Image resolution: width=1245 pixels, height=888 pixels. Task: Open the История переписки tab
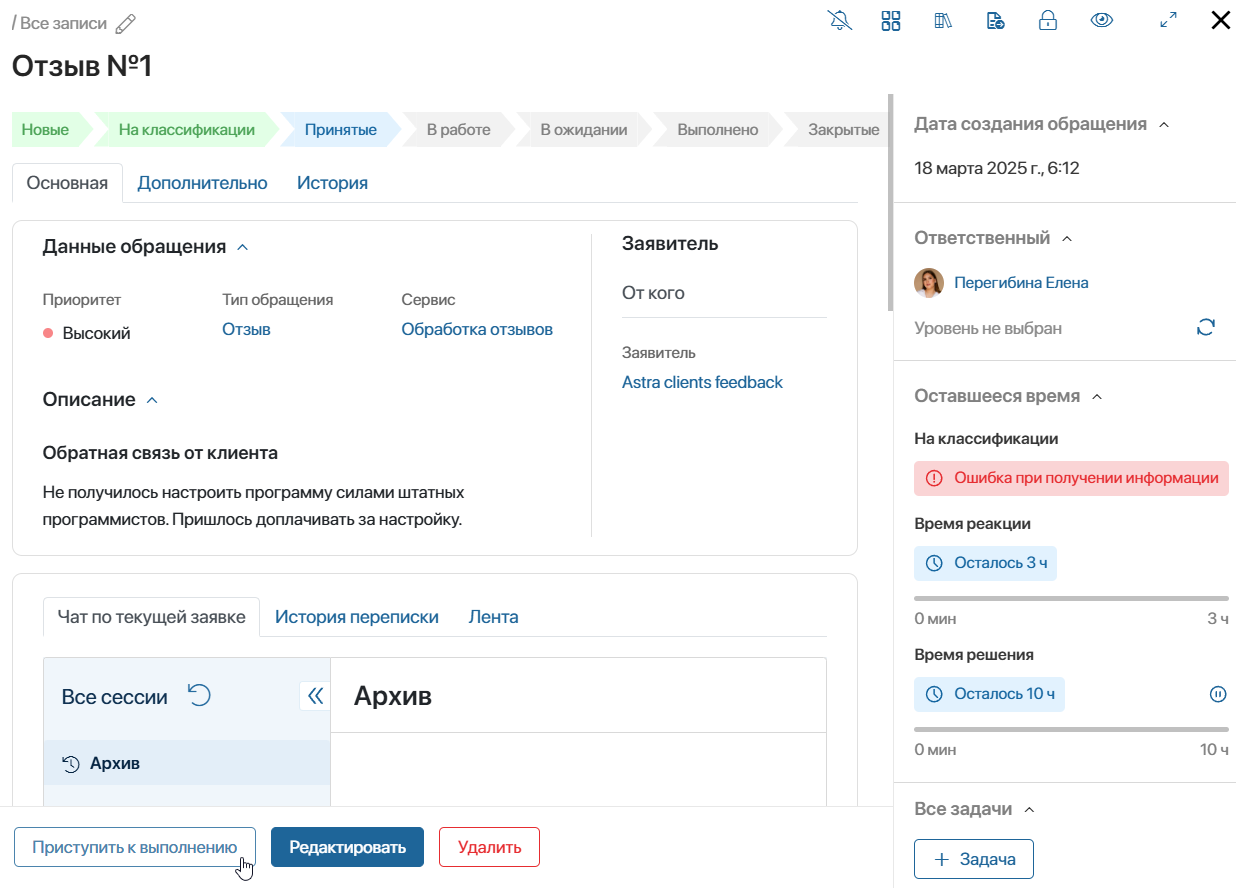click(x=356, y=616)
